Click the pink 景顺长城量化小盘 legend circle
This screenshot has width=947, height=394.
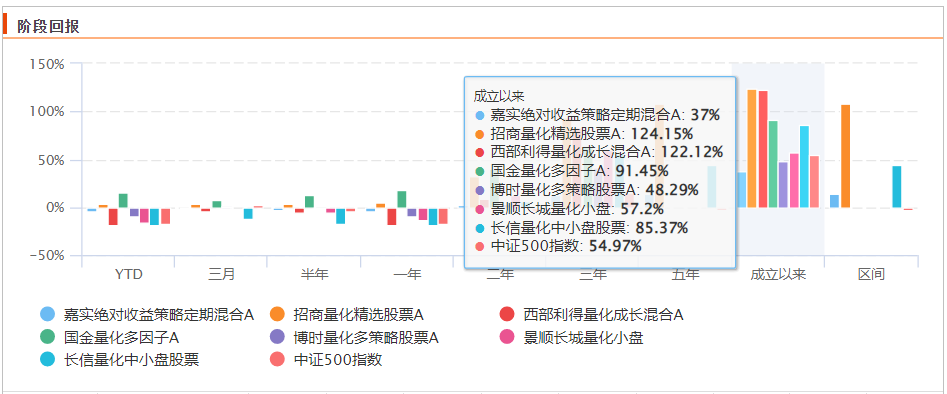(507, 337)
